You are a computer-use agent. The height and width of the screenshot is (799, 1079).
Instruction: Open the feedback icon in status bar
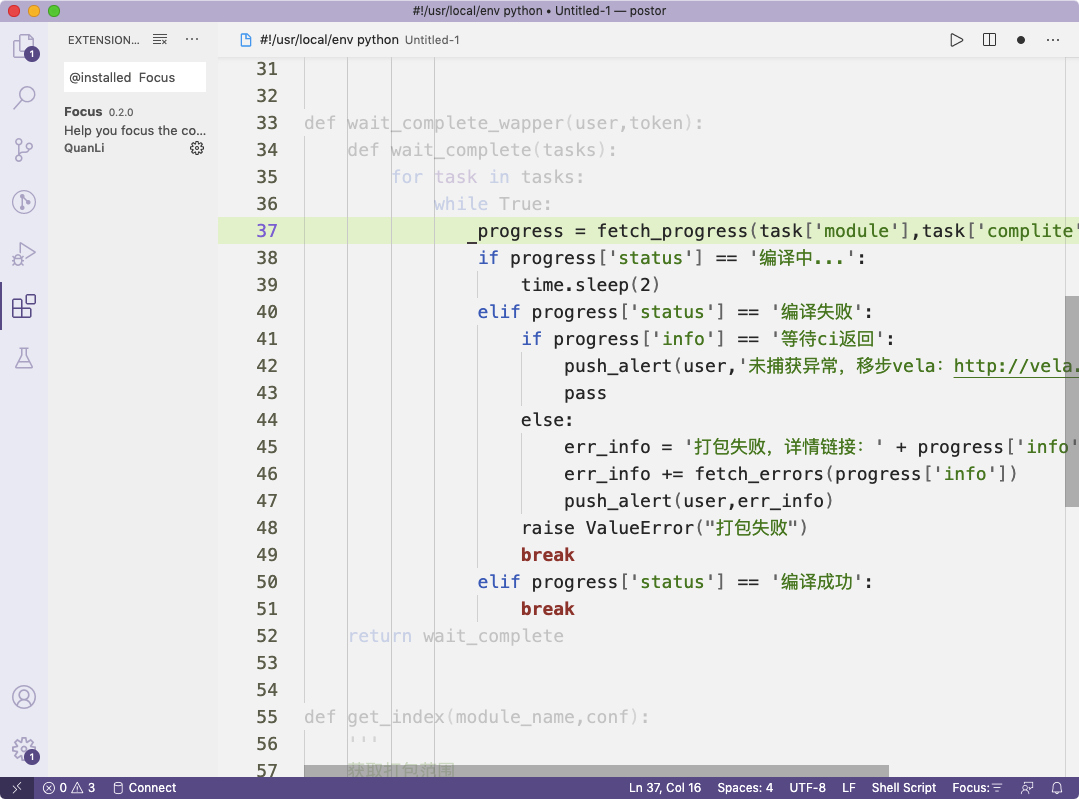click(1027, 788)
